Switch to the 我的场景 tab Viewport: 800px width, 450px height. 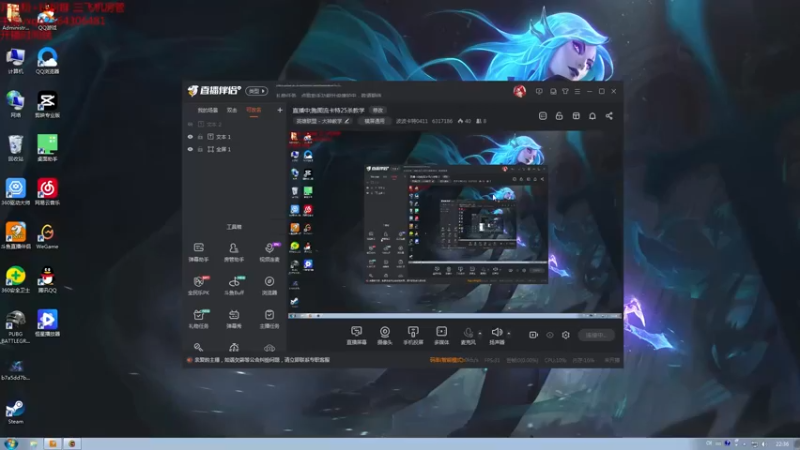(x=208, y=110)
